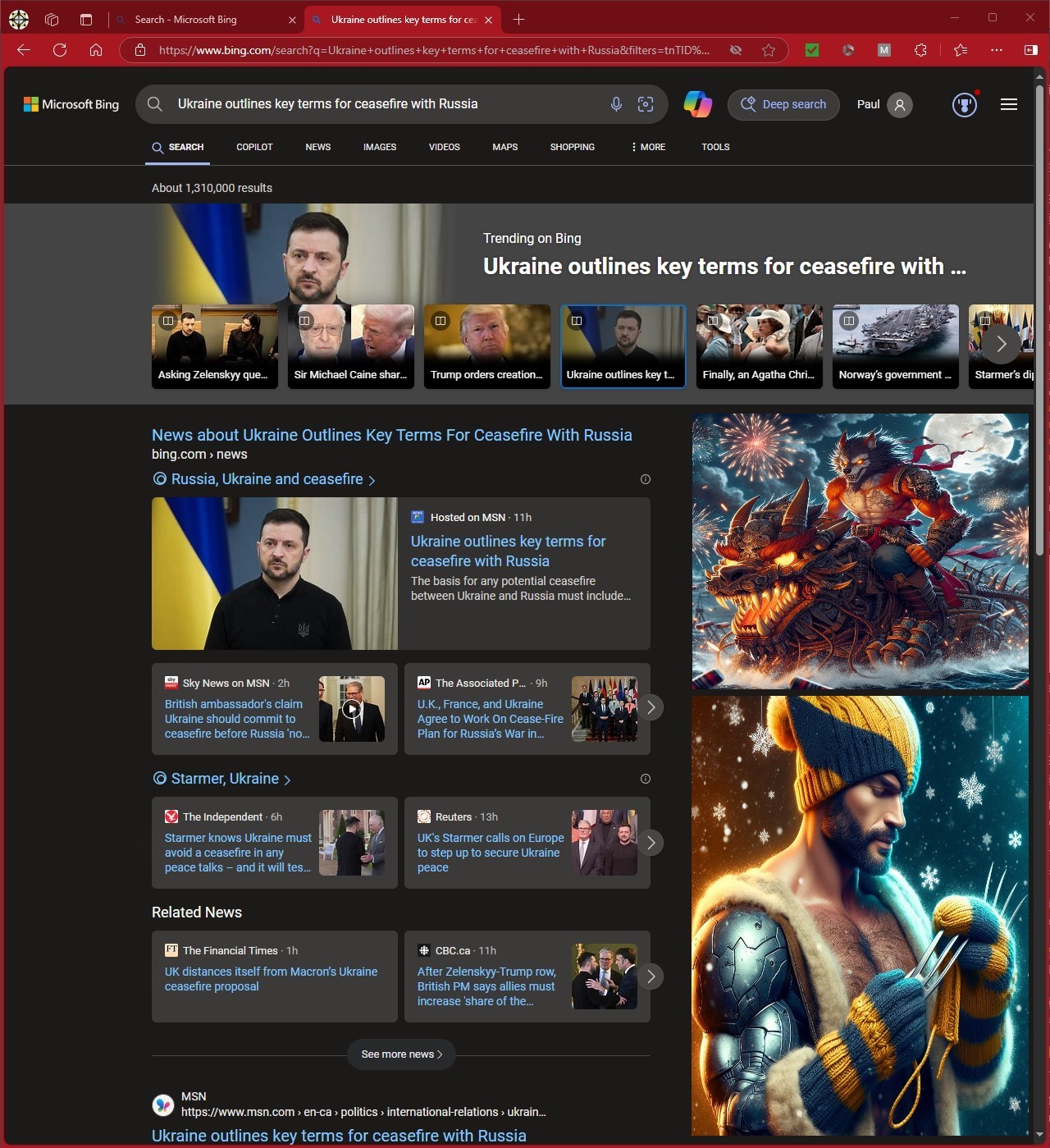Show more Starmer, Ukraine news cards
Viewport: 1050px width, 1148px height.
coord(651,843)
